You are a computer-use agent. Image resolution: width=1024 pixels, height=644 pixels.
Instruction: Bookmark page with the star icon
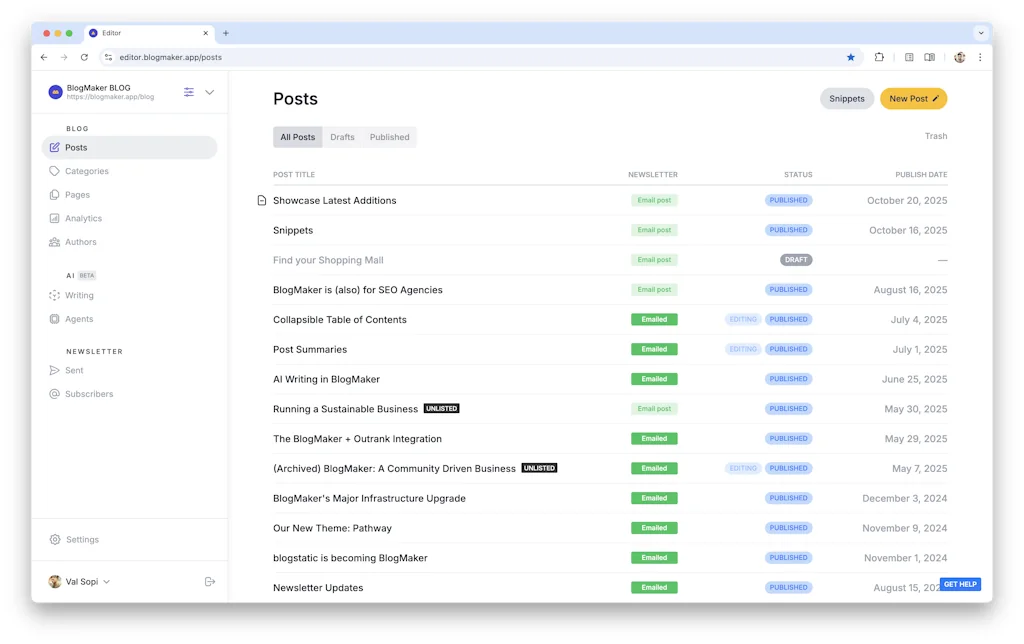coord(851,57)
